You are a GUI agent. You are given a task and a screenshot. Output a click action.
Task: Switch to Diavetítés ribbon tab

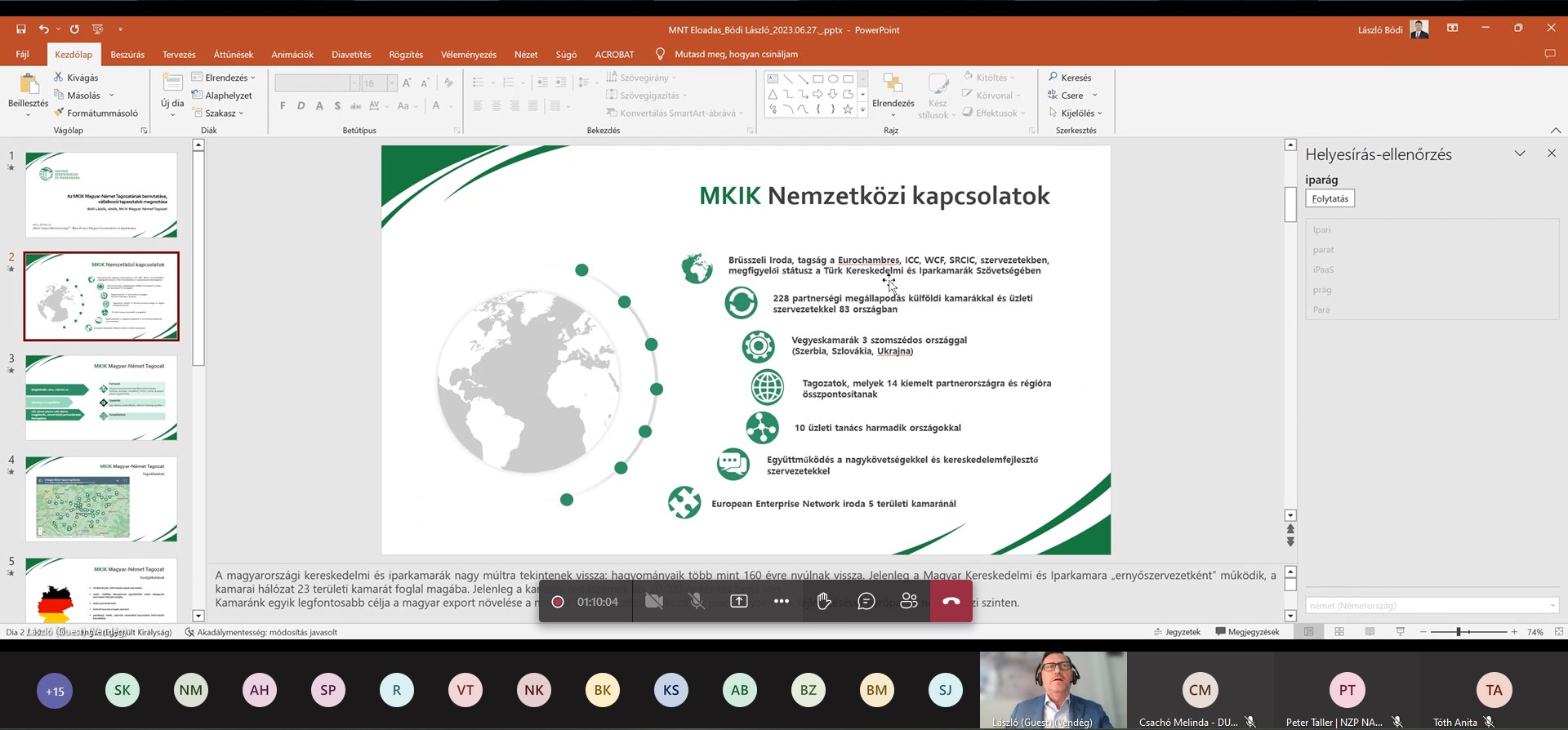click(x=351, y=55)
